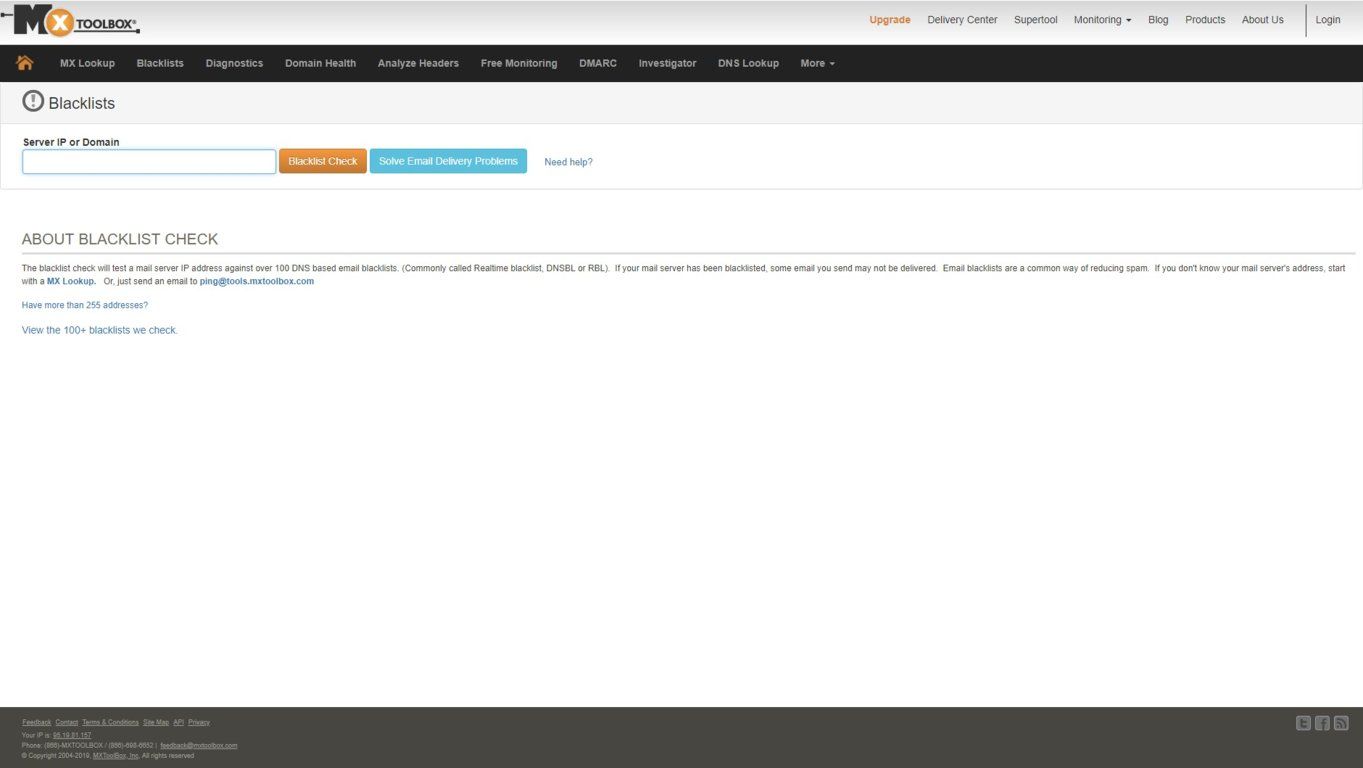Open the Facebook icon in footer

coord(1322,723)
